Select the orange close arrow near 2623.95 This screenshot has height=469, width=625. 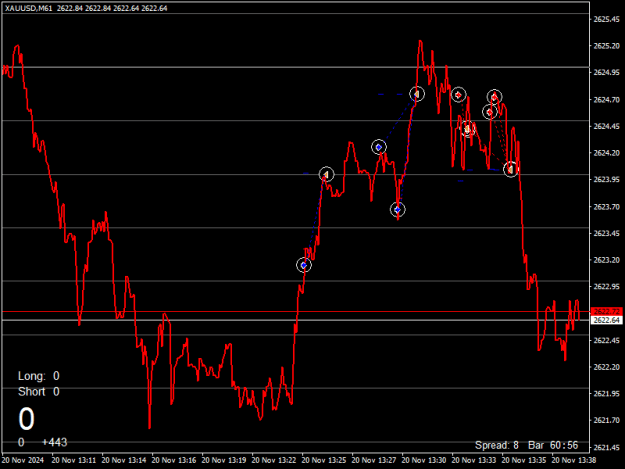pos(326,175)
